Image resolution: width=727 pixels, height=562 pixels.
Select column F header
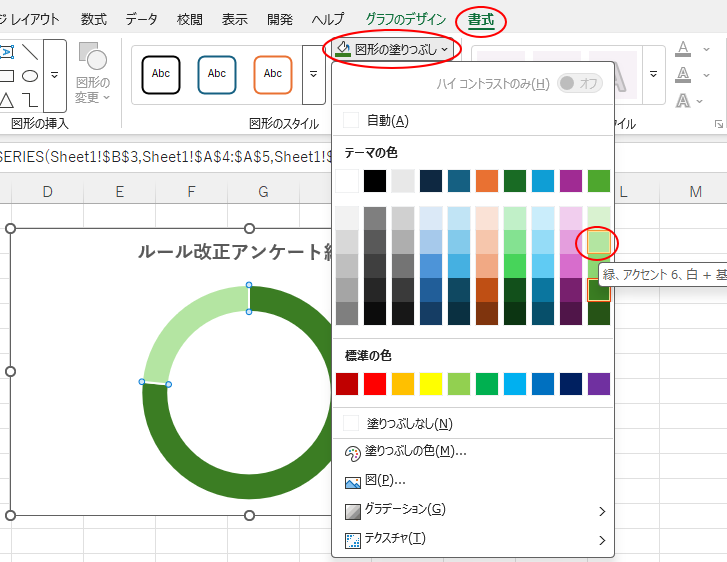pyautogui.click(x=191, y=192)
